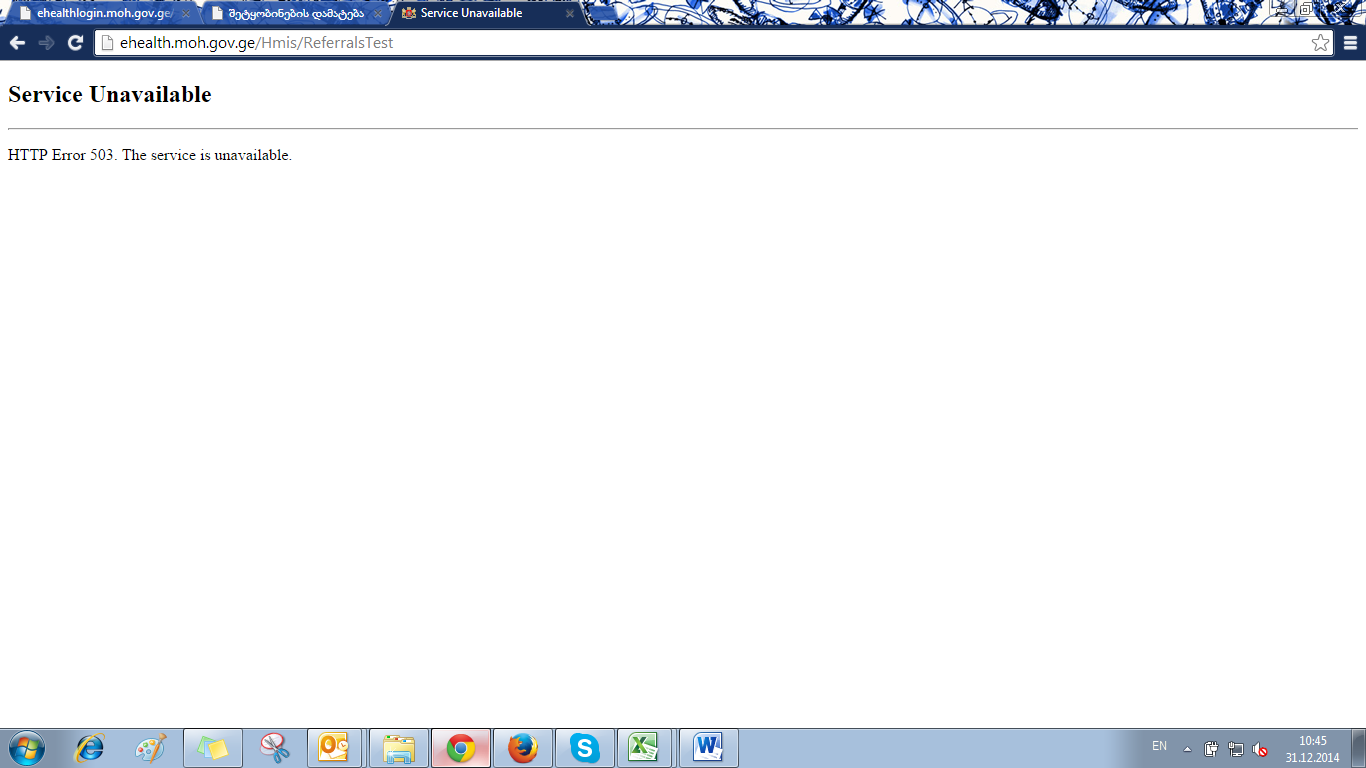Go back to the previous page
1366x768 pixels.
pos(17,43)
